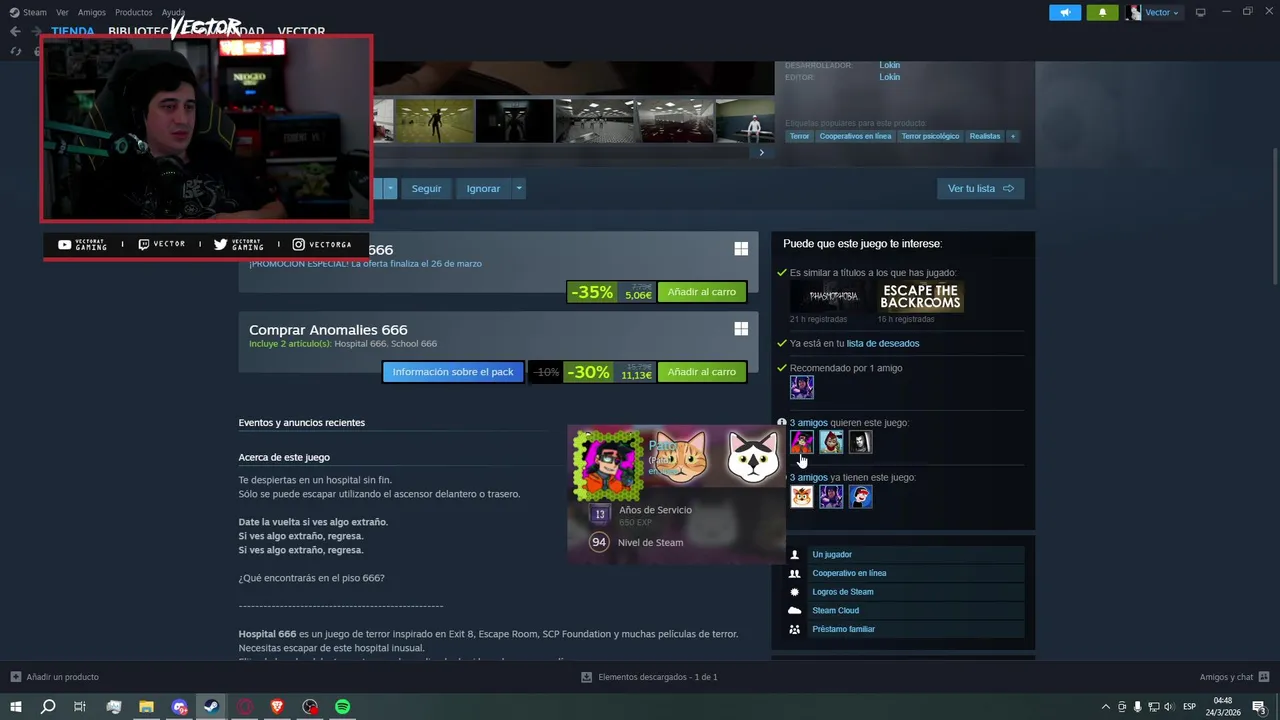Open Steam in the Windows taskbar
The width and height of the screenshot is (1280, 720).
(x=211, y=706)
